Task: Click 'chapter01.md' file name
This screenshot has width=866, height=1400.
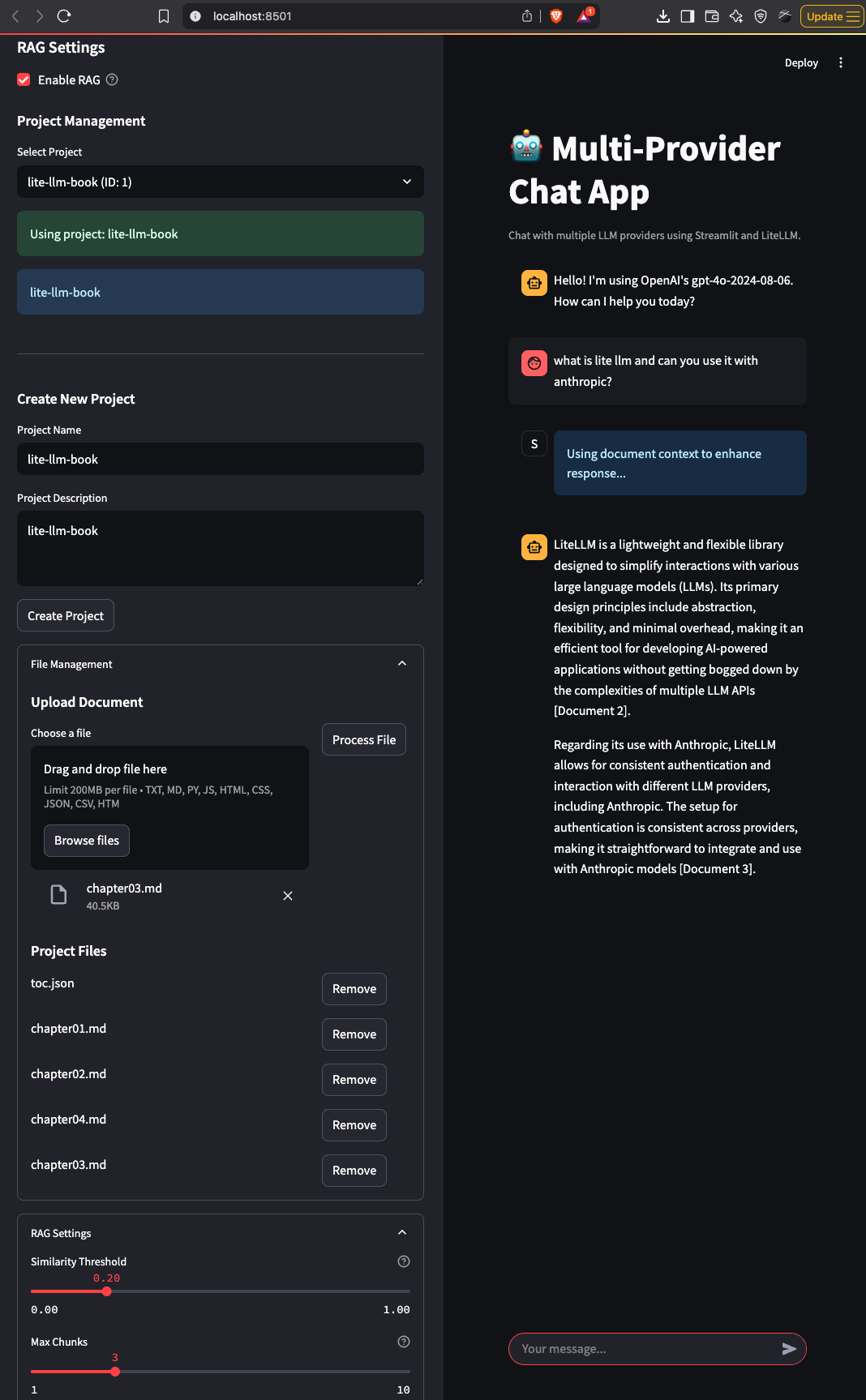Action: point(69,1029)
